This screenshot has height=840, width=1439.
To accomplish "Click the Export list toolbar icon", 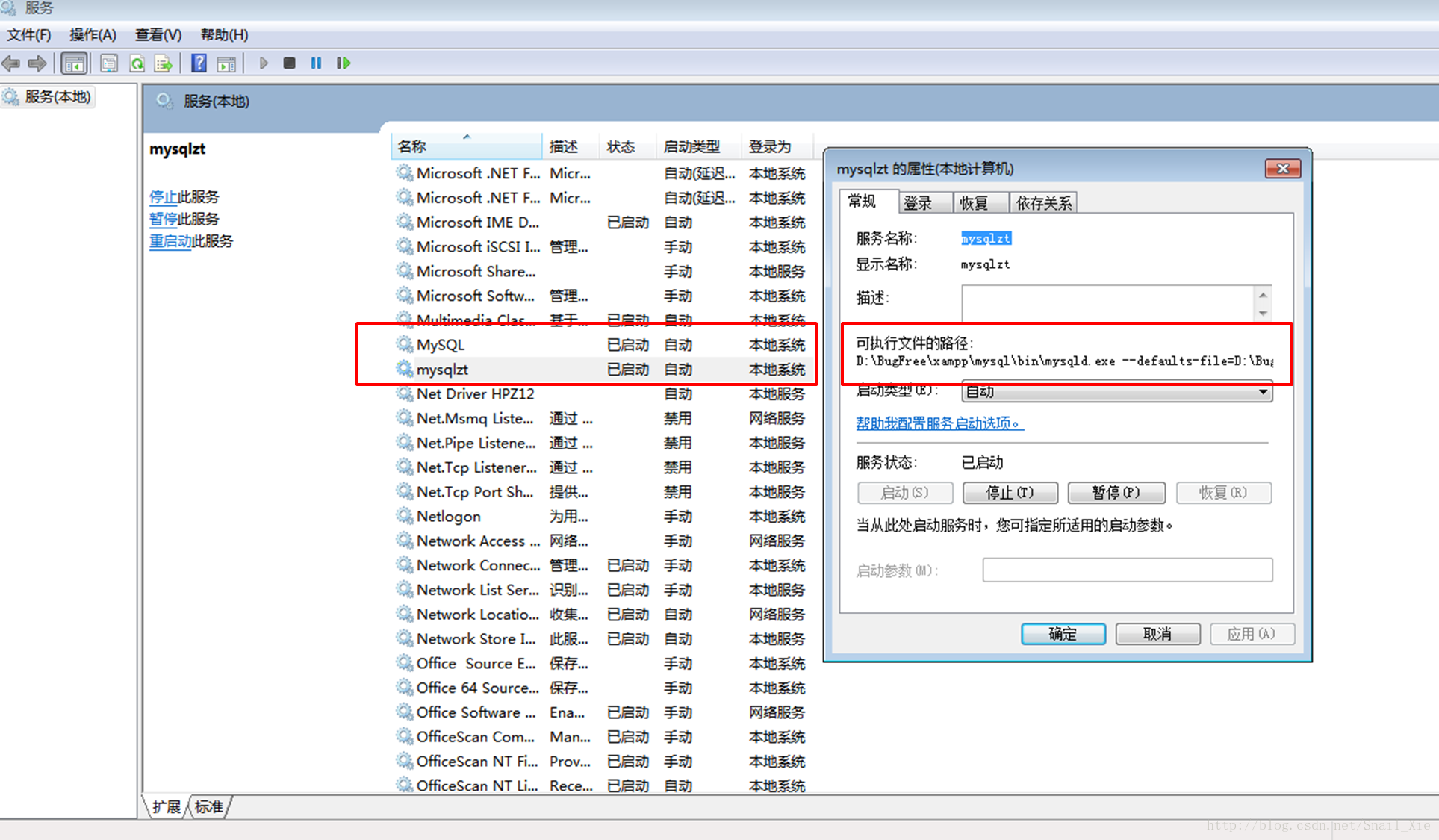I will [163, 63].
